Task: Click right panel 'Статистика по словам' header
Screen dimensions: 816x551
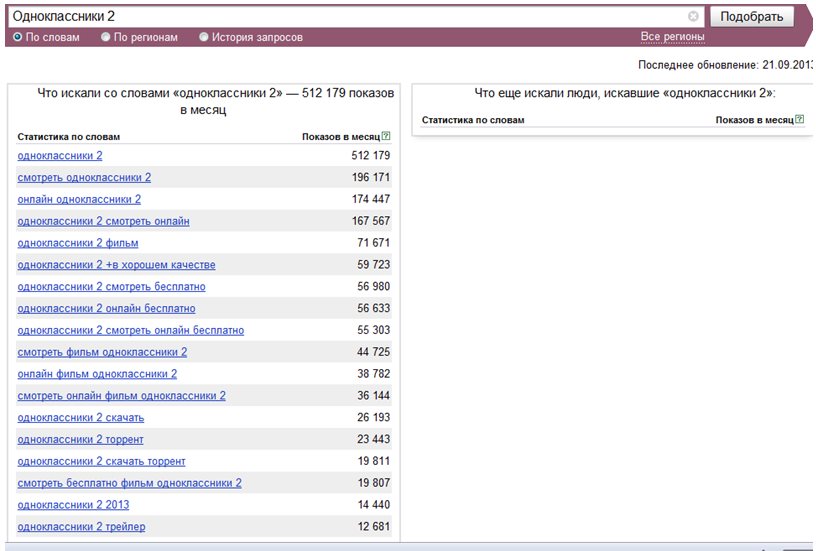Action: click(x=473, y=120)
